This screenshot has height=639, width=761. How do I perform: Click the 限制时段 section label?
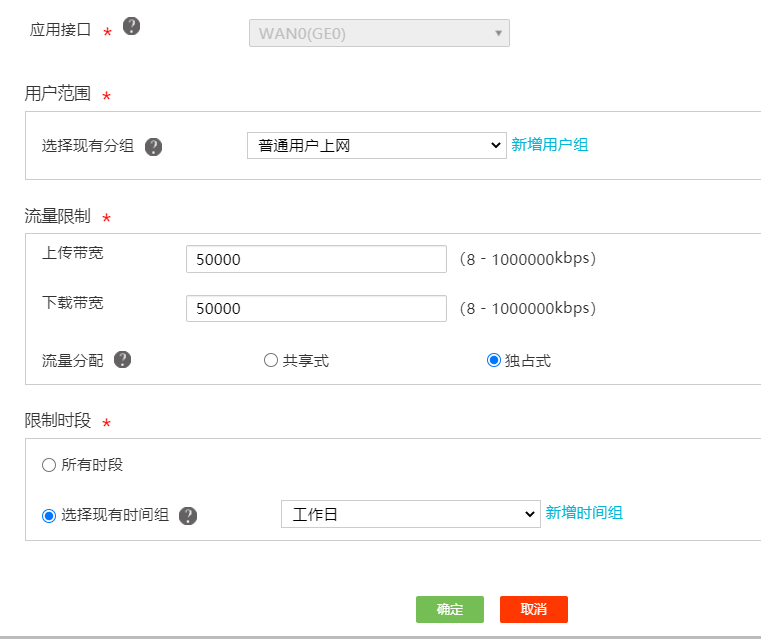point(58,421)
